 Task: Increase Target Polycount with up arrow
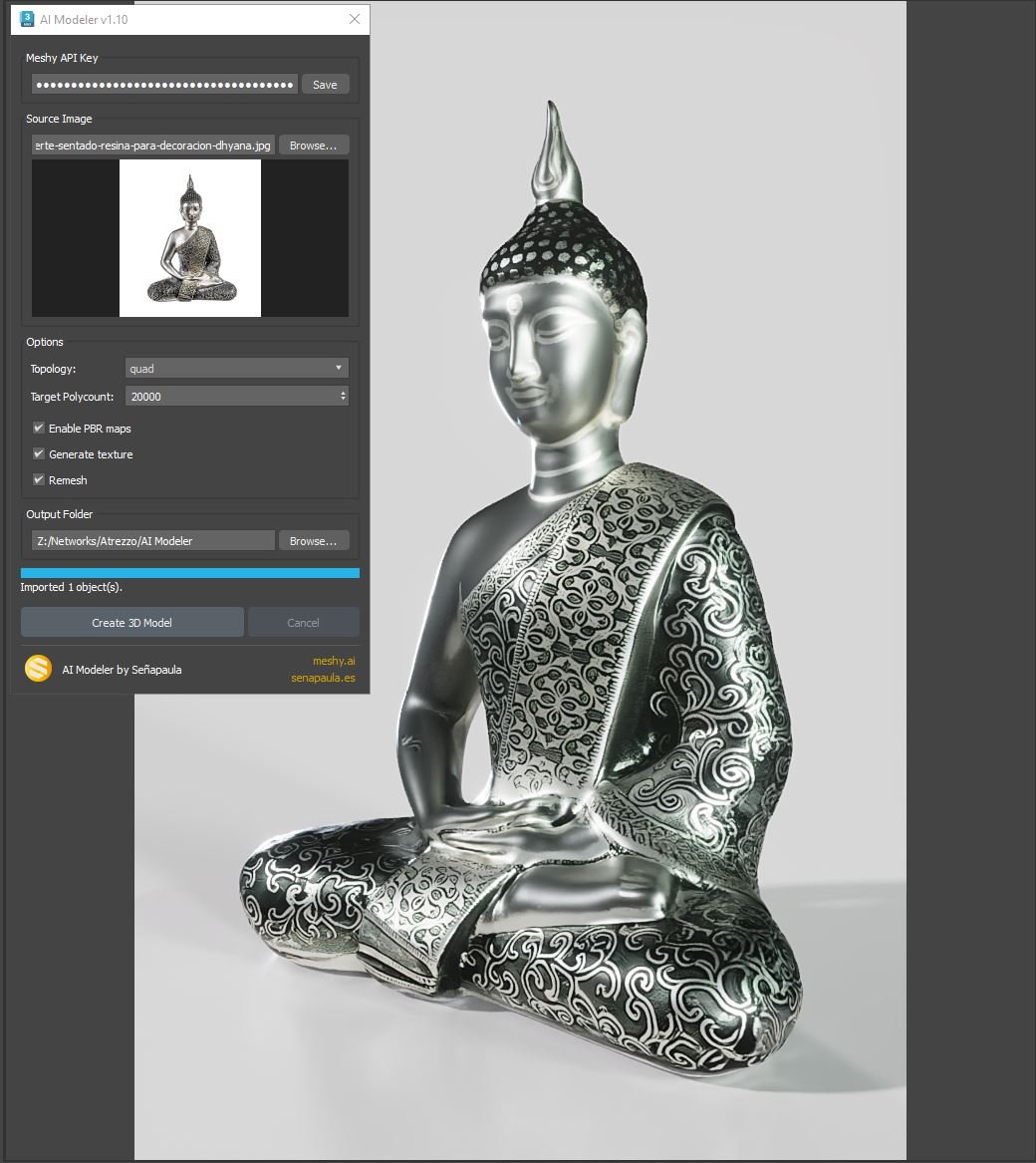(x=343, y=393)
